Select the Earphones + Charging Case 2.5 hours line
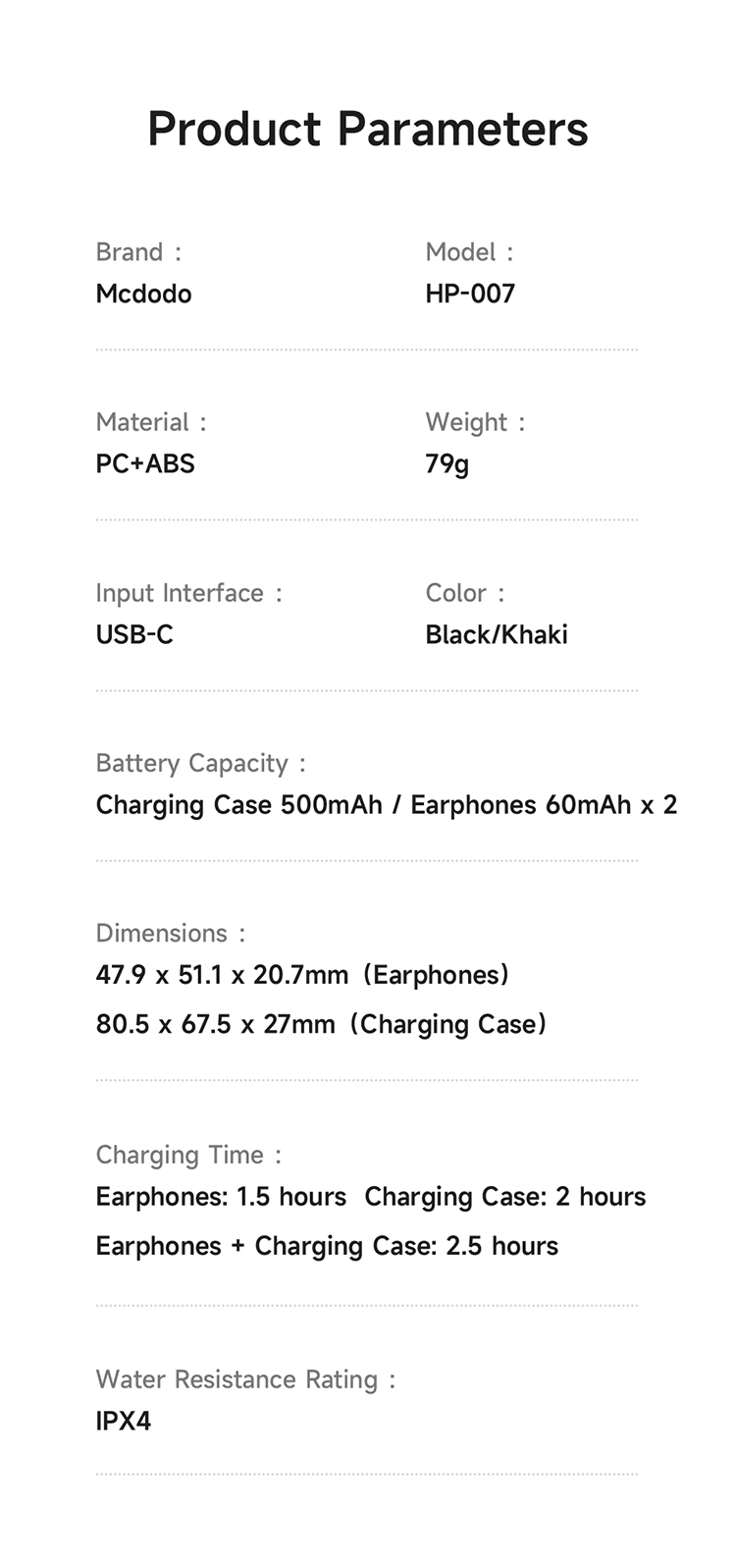The width and height of the screenshot is (736, 1568). [327, 1246]
